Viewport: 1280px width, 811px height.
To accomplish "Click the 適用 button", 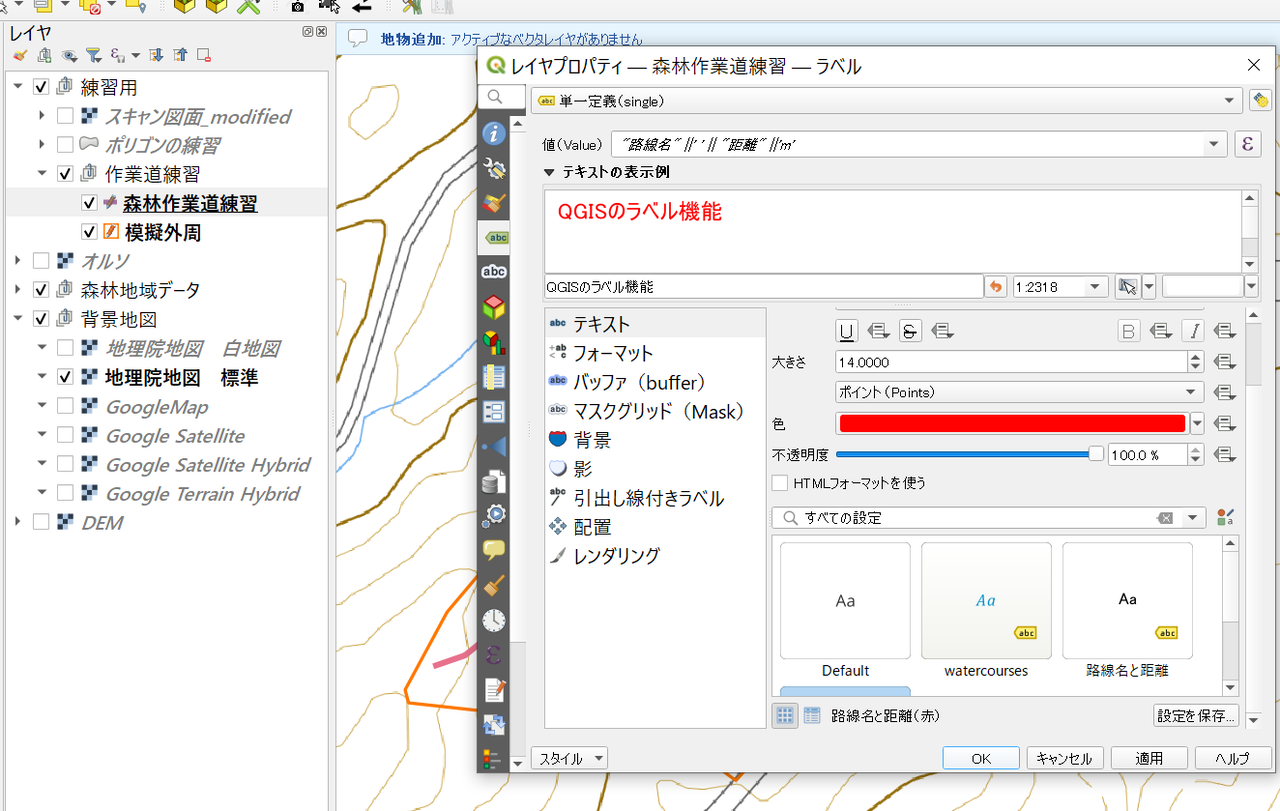I will coord(1149,758).
